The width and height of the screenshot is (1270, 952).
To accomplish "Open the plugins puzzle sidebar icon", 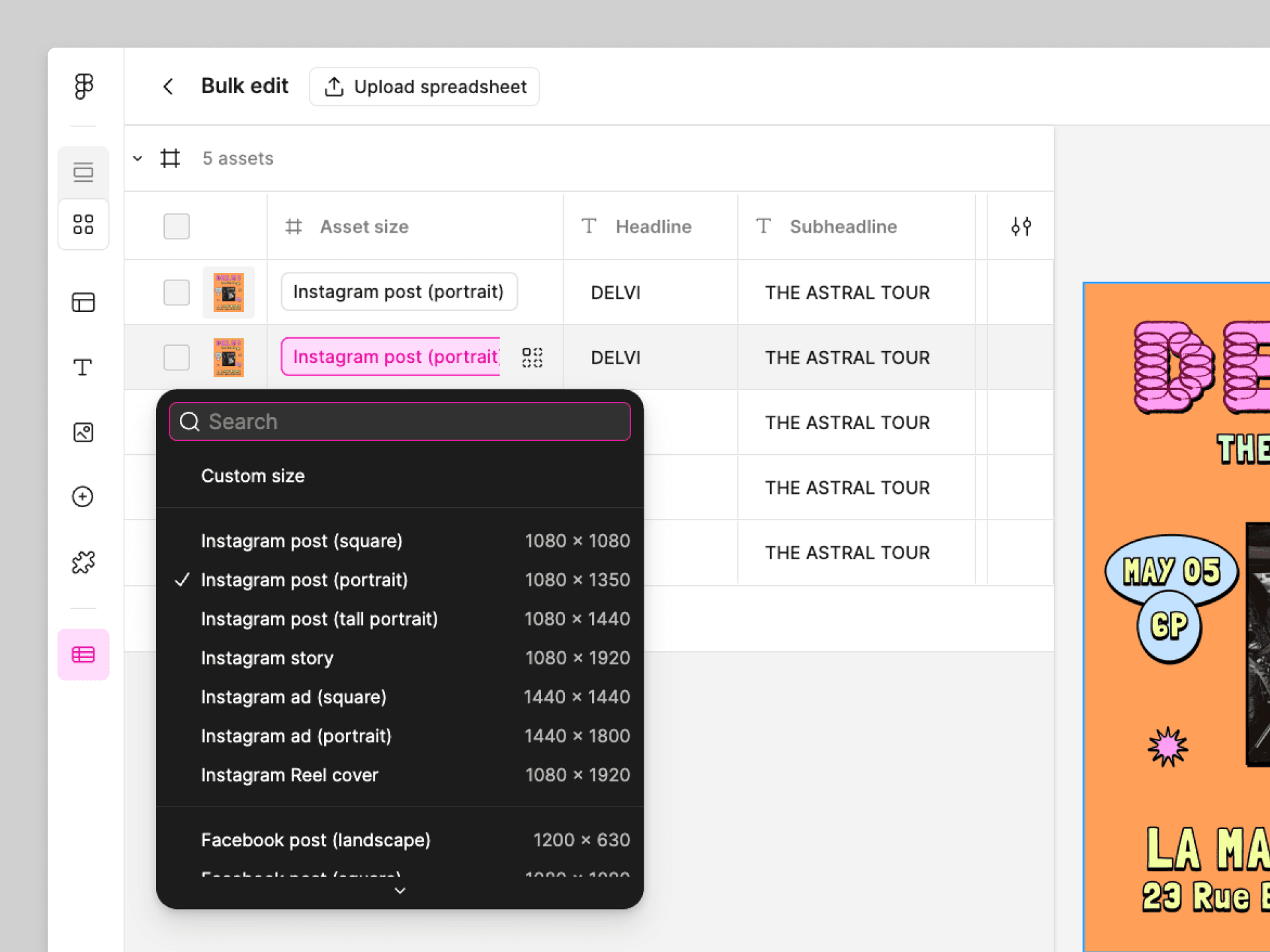I will pyautogui.click(x=83, y=562).
